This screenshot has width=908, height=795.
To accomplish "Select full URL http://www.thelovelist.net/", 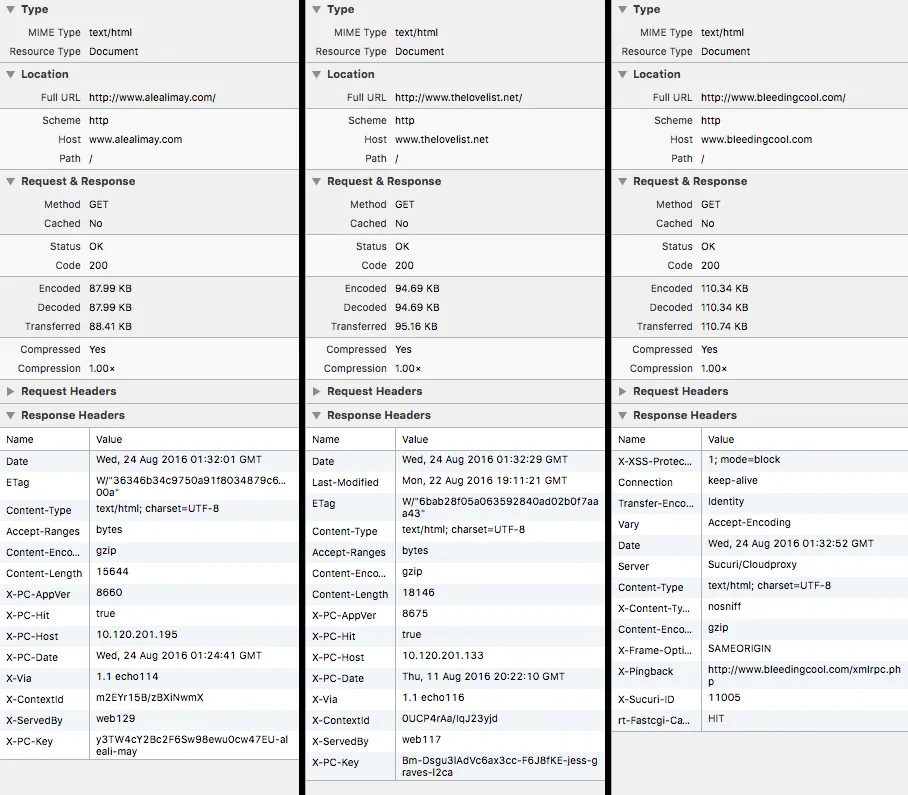I will (x=459, y=97).
